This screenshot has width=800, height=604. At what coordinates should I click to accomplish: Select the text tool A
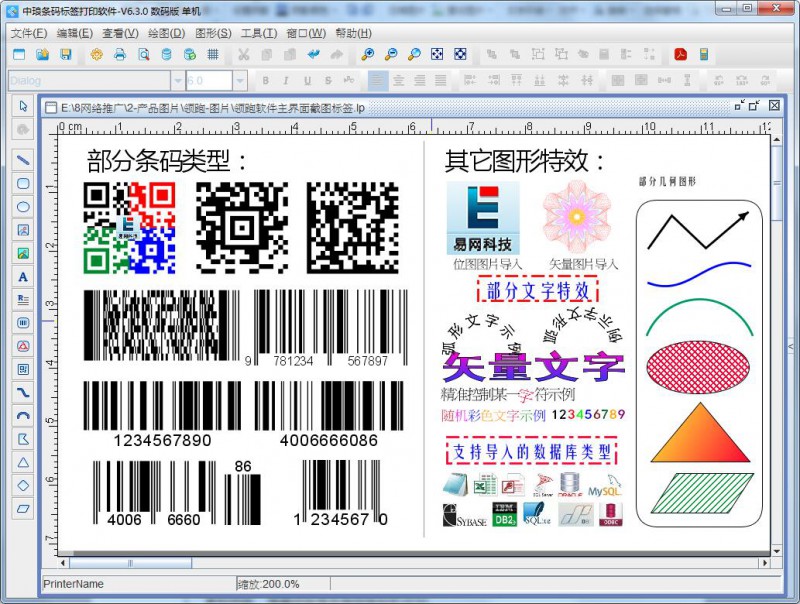point(23,277)
